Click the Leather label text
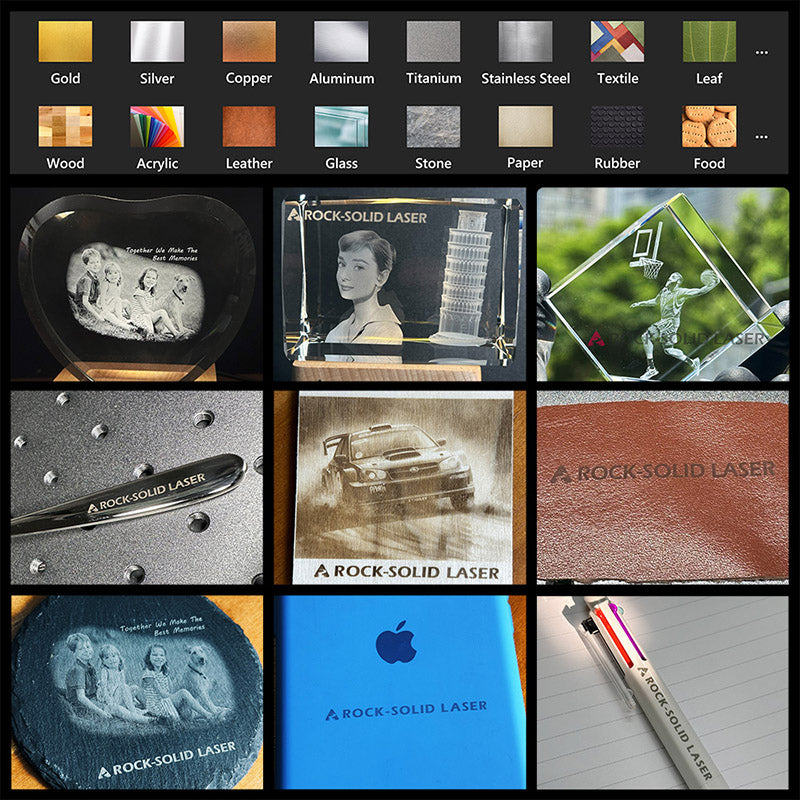The height and width of the screenshot is (800, 800). [x=249, y=163]
